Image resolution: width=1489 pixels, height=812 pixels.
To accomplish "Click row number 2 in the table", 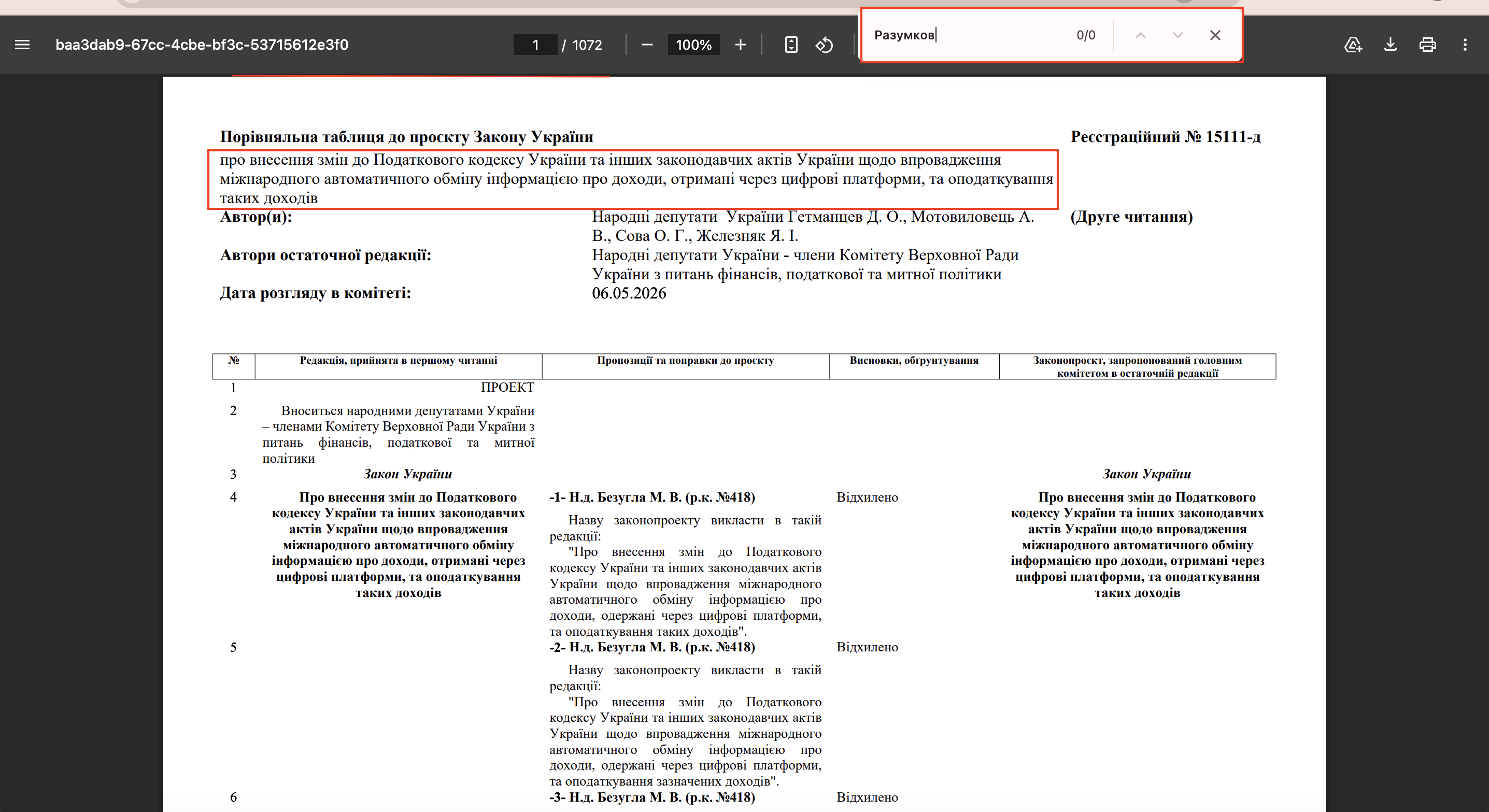I will [x=234, y=410].
